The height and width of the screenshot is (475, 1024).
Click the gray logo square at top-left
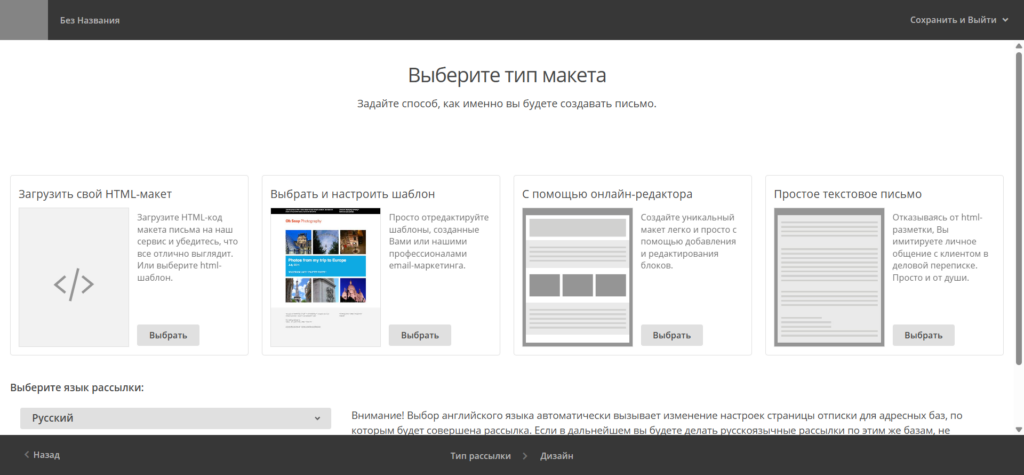point(24,20)
